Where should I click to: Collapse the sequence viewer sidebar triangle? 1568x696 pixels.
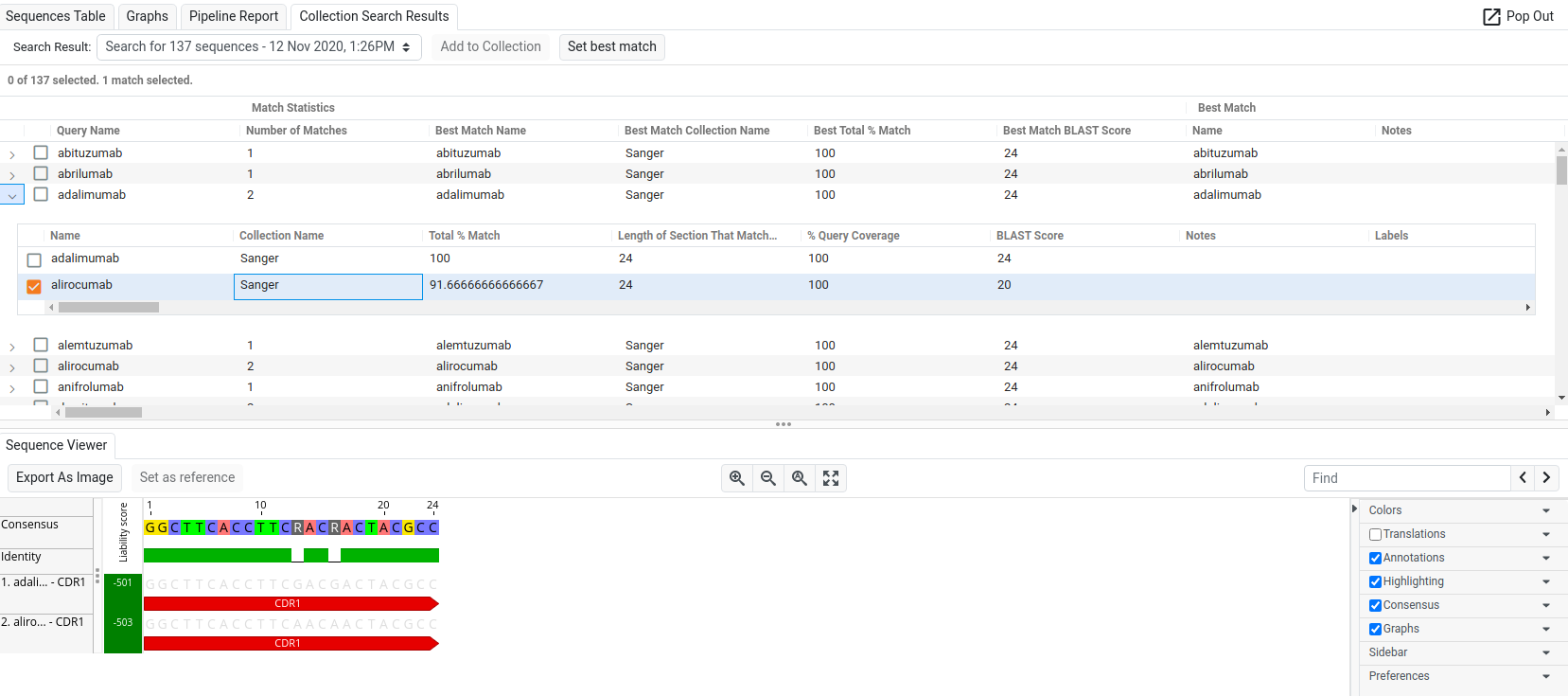[x=1354, y=509]
